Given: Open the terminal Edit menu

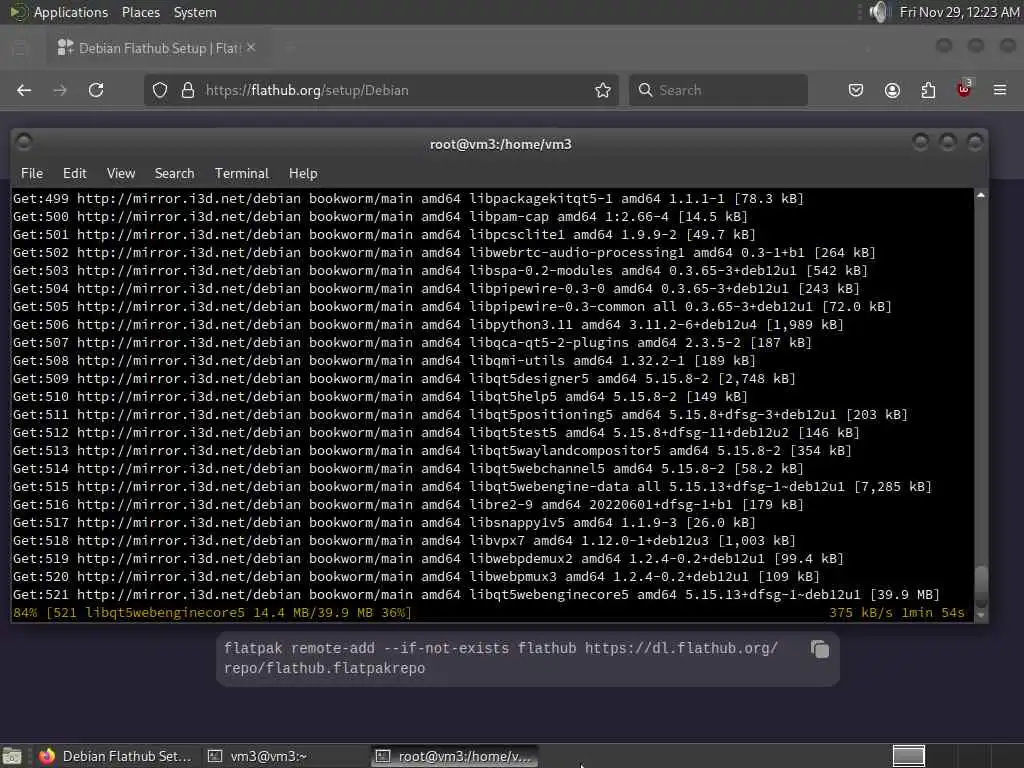Looking at the screenshot, I should point(74,173).
